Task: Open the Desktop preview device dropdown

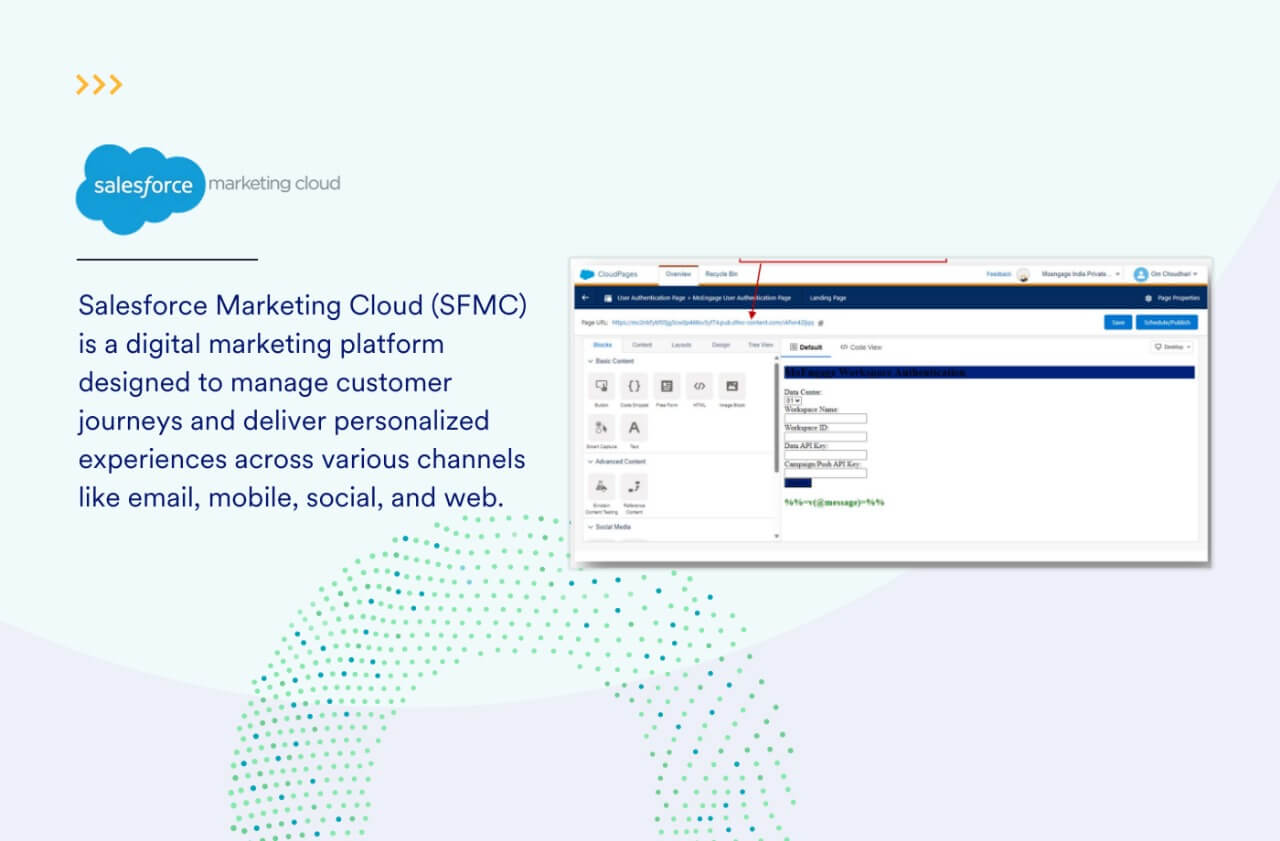Action: click(x=1173, y=347)
